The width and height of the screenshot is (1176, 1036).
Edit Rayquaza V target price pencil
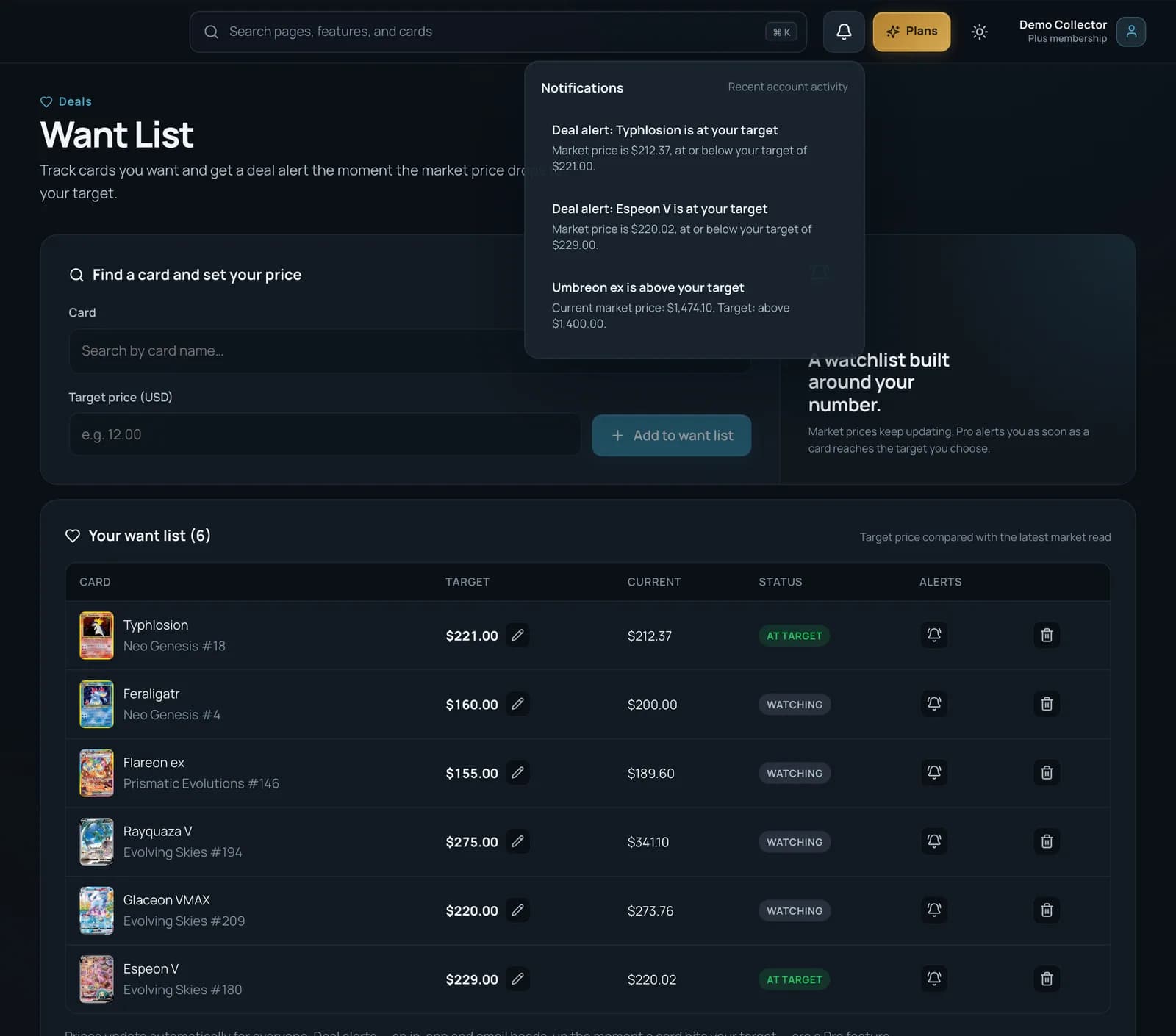[x=517, y=841]
